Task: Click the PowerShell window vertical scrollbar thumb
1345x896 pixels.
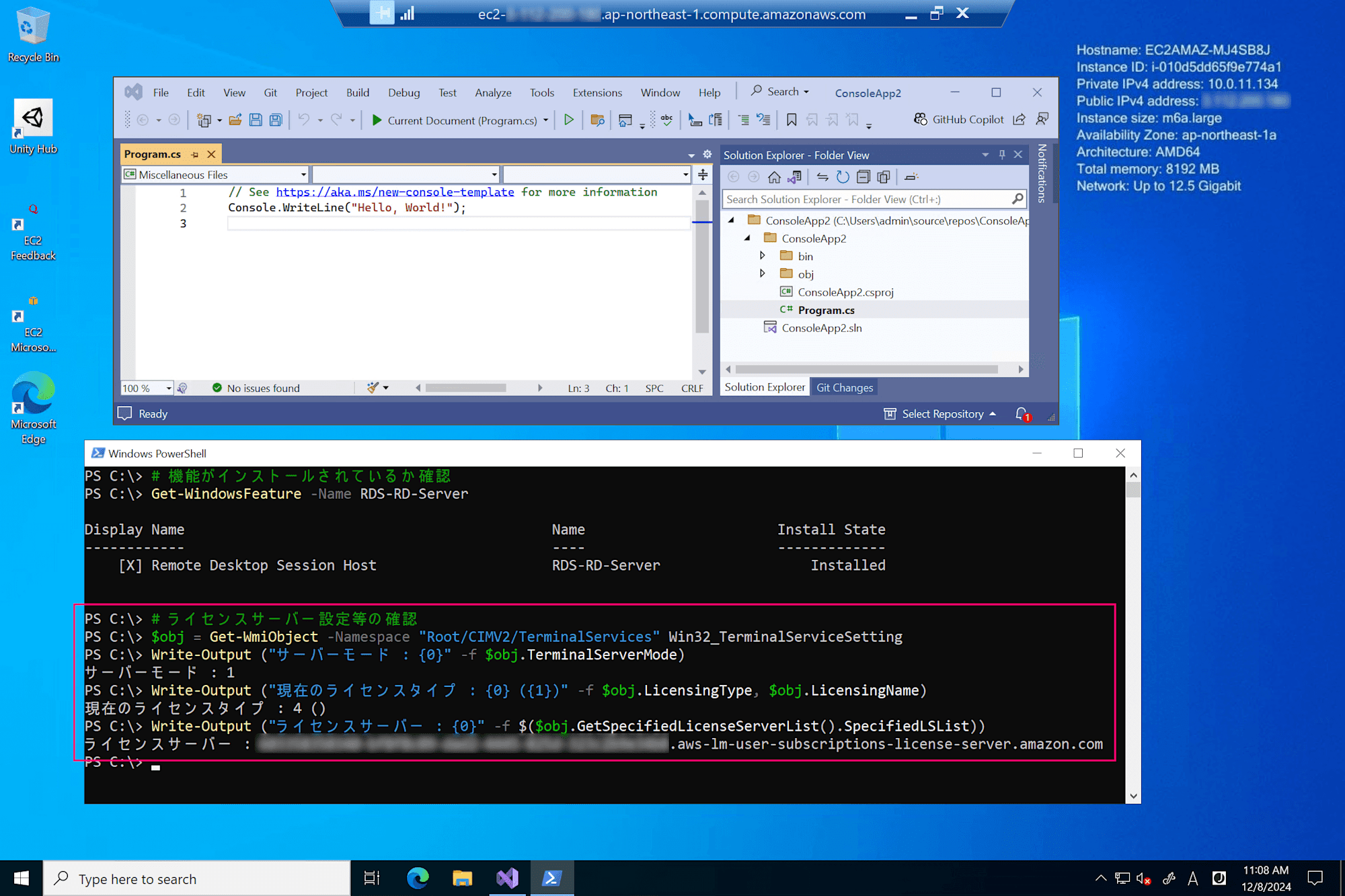Action: (x=1133, y=490)
